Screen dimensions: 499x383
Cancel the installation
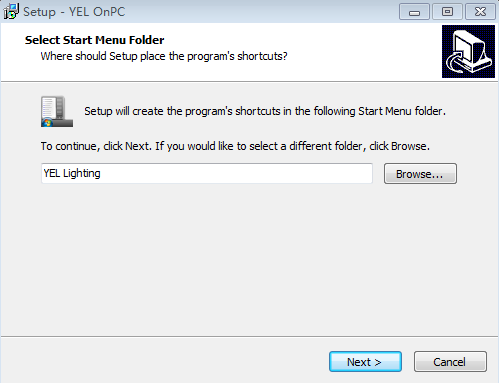[x=450, y=362]
